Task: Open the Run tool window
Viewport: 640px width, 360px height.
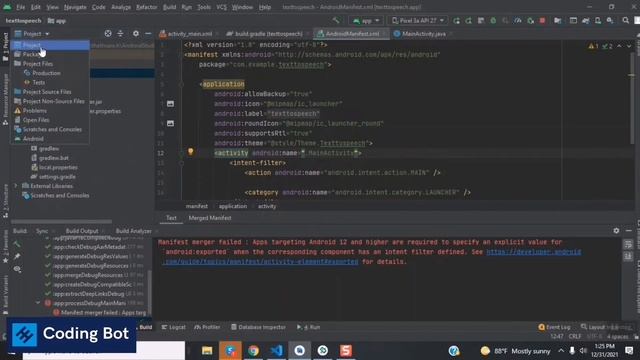Action: 309,327
